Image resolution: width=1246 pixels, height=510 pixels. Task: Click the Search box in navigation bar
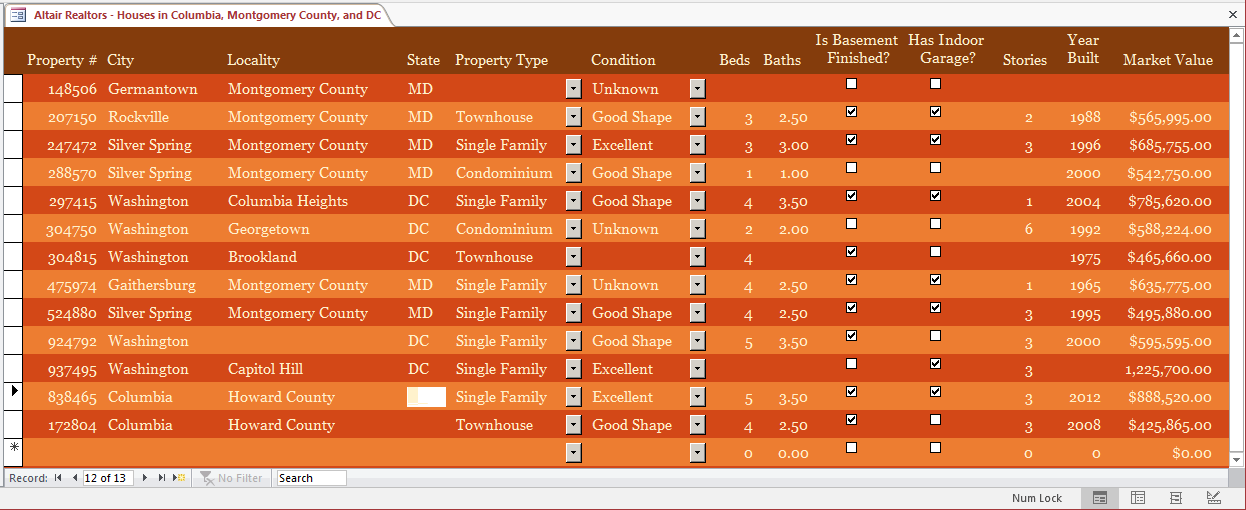pyautogui.click(x=311, y=478)
